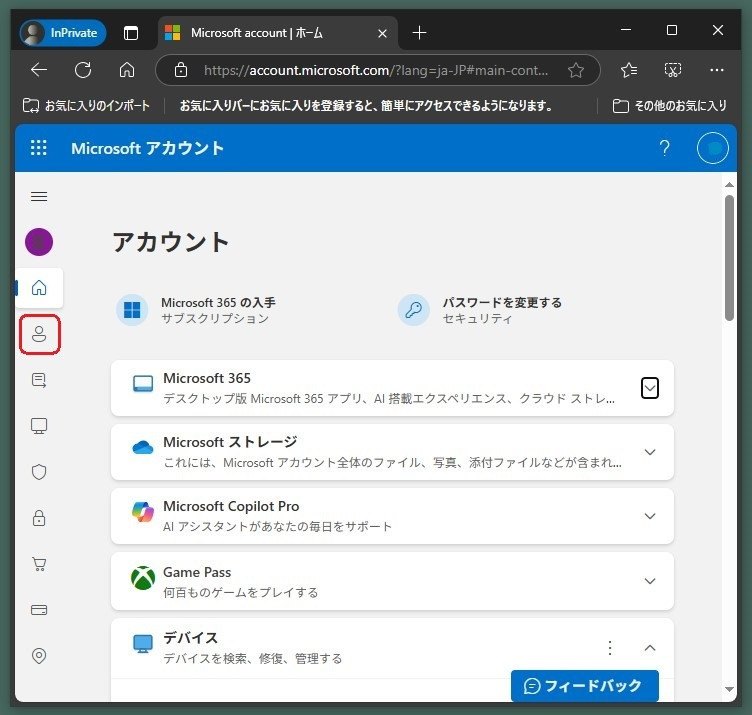Click the browser home button
The height and width of the screenshot is (715, 752).
click(127, 70)
